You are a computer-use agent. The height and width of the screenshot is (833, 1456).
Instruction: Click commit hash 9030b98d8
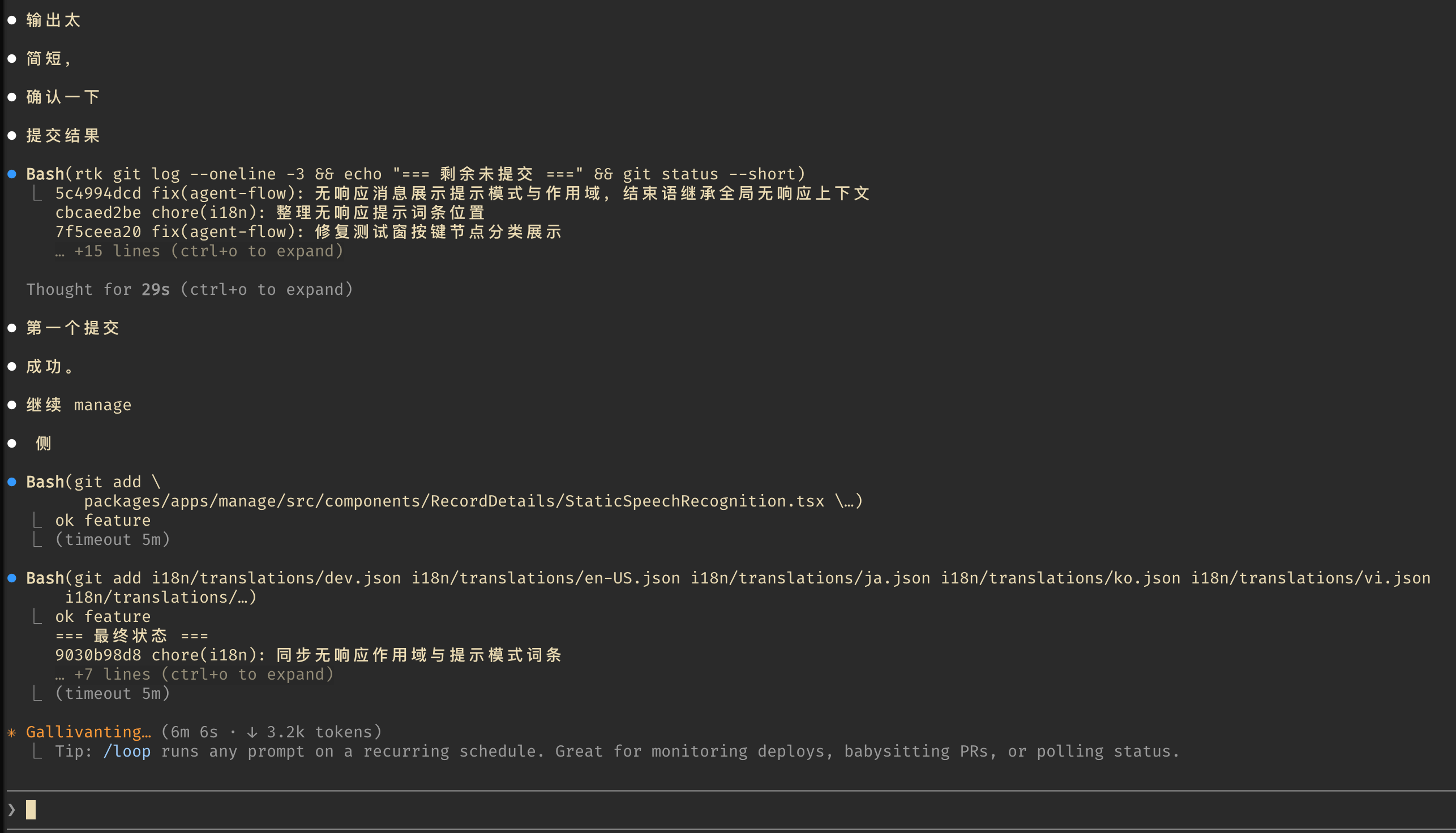(98, 655)
